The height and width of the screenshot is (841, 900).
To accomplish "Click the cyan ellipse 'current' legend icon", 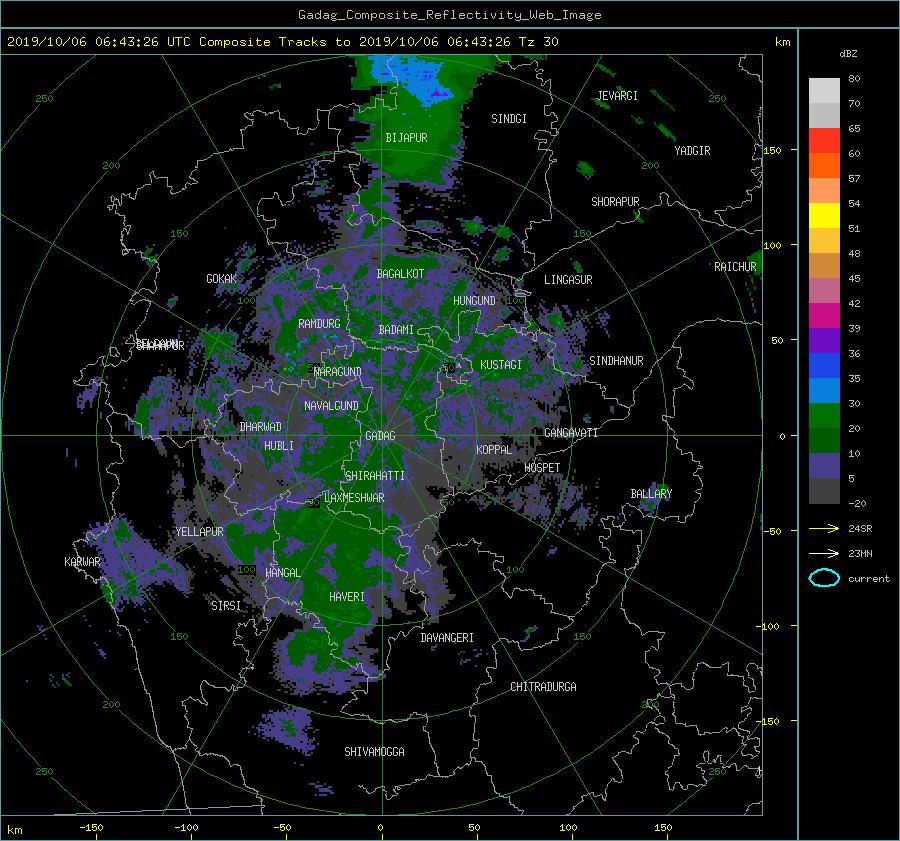I will point(824,578).
